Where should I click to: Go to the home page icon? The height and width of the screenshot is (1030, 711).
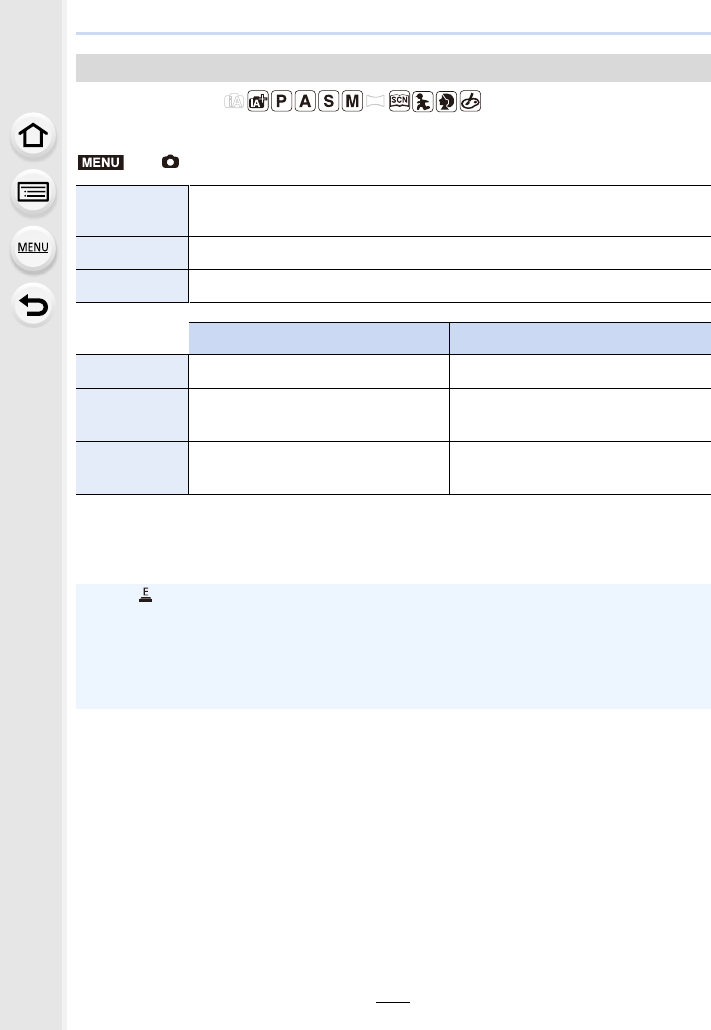[33, 135]
